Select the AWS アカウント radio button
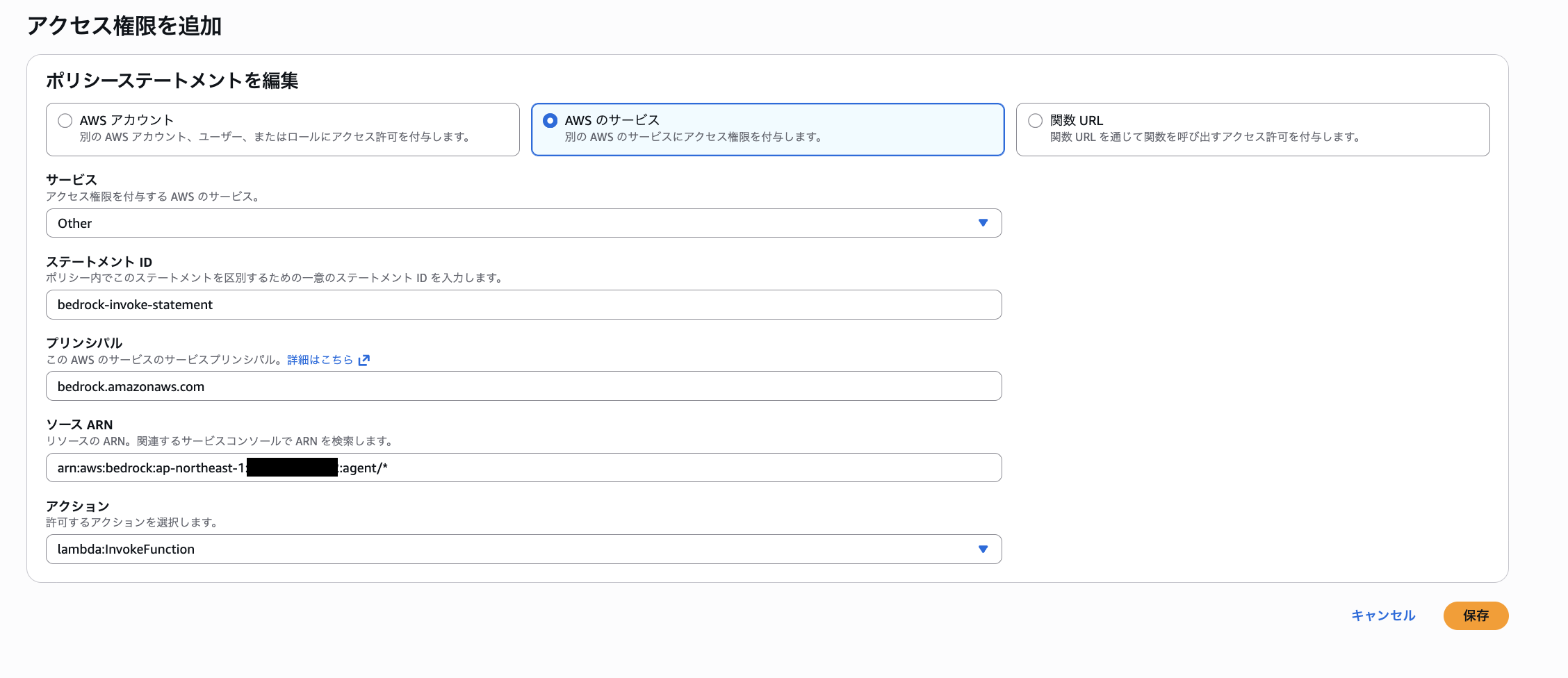This screenshot has height=678, width=1568. [65, 119]
